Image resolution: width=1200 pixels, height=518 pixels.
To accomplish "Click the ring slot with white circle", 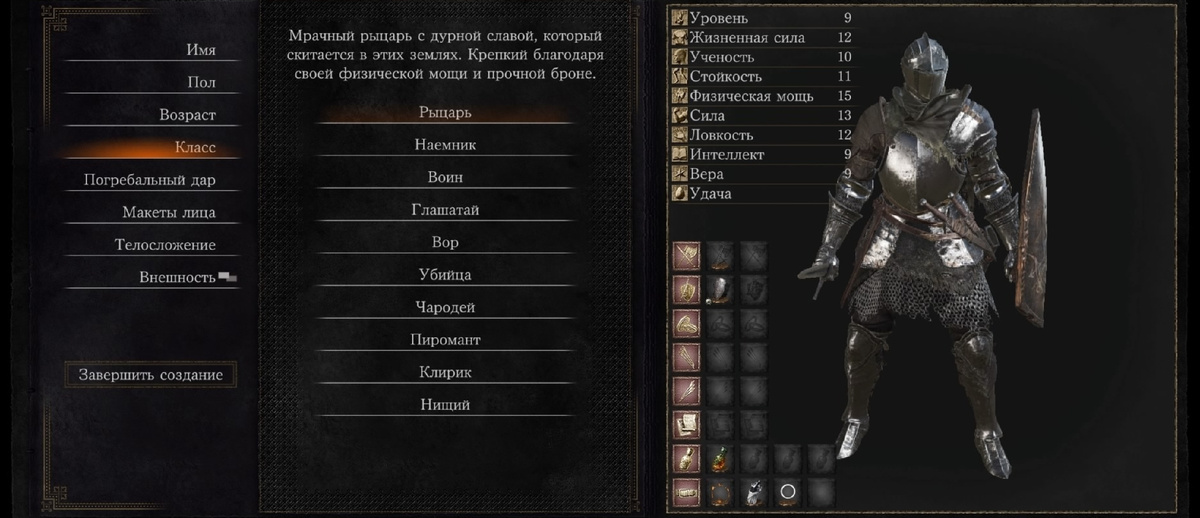I will (x=788, y=491).
